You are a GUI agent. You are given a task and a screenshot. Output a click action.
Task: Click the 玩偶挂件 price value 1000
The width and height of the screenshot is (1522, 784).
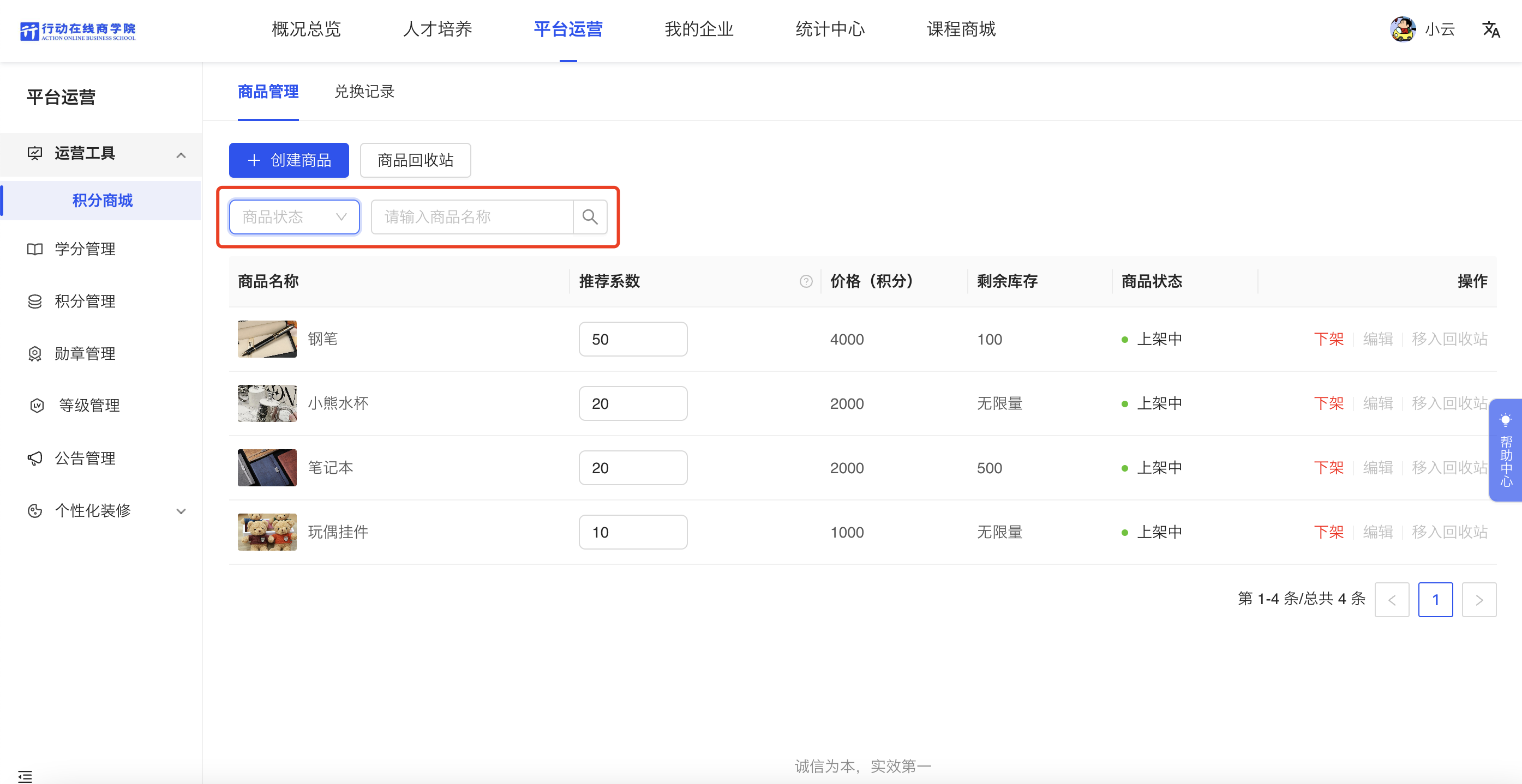pyautogui.click(x=847, y=533)
